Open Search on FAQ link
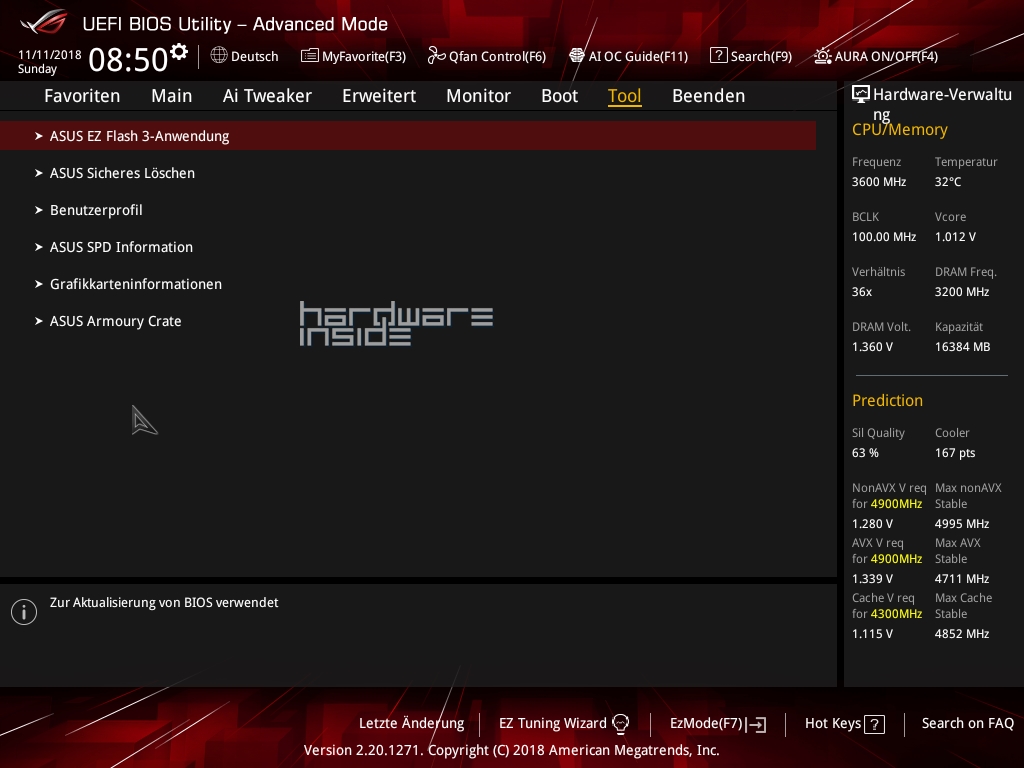This screenshot has width=1024, height=768. [967, 723]
